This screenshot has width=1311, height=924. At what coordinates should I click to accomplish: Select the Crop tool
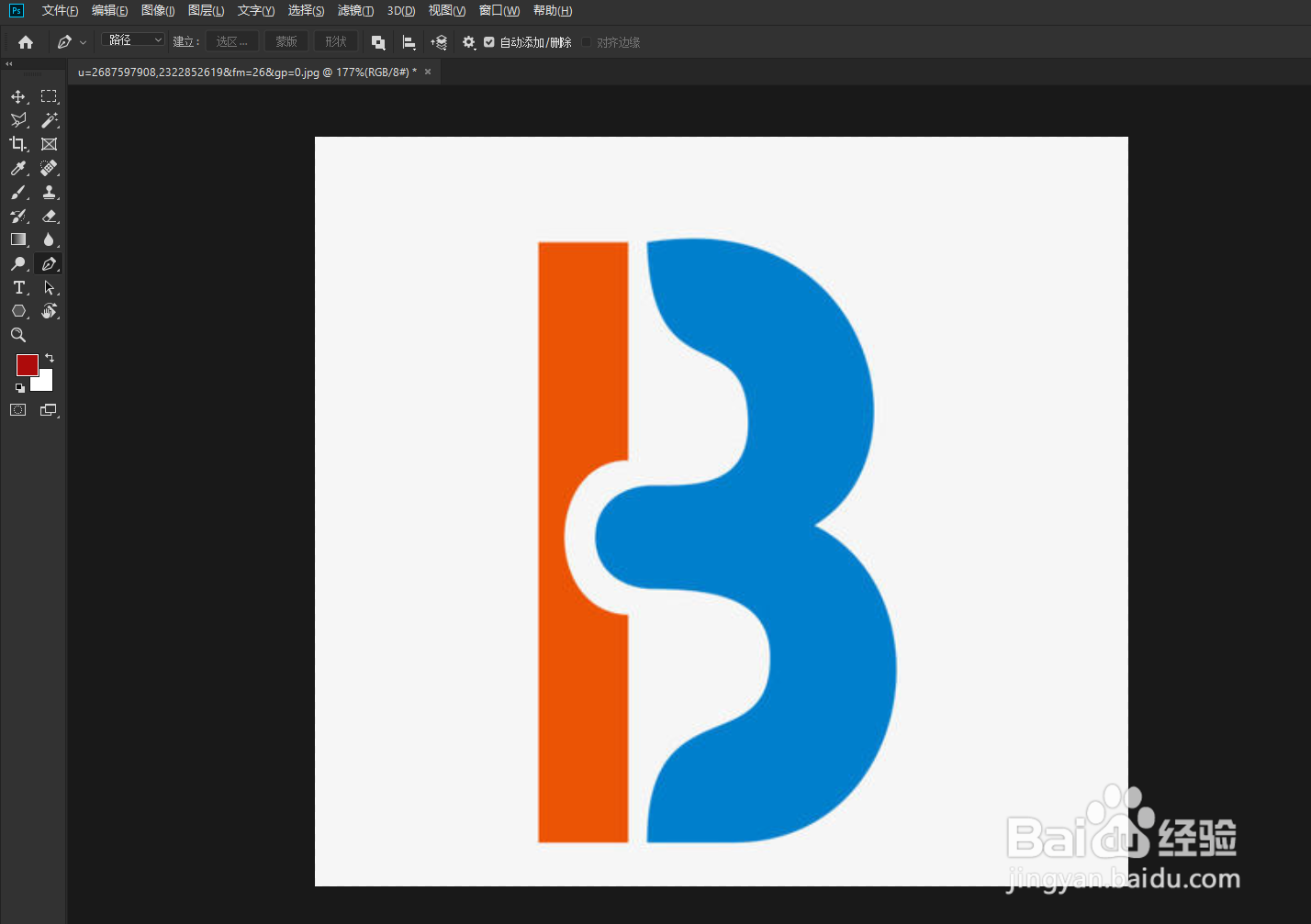[18, 144]
